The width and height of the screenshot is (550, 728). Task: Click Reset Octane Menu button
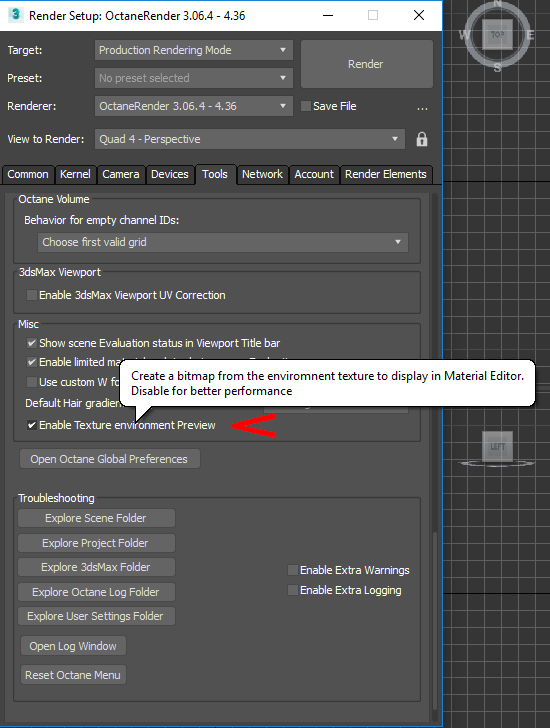73,675
